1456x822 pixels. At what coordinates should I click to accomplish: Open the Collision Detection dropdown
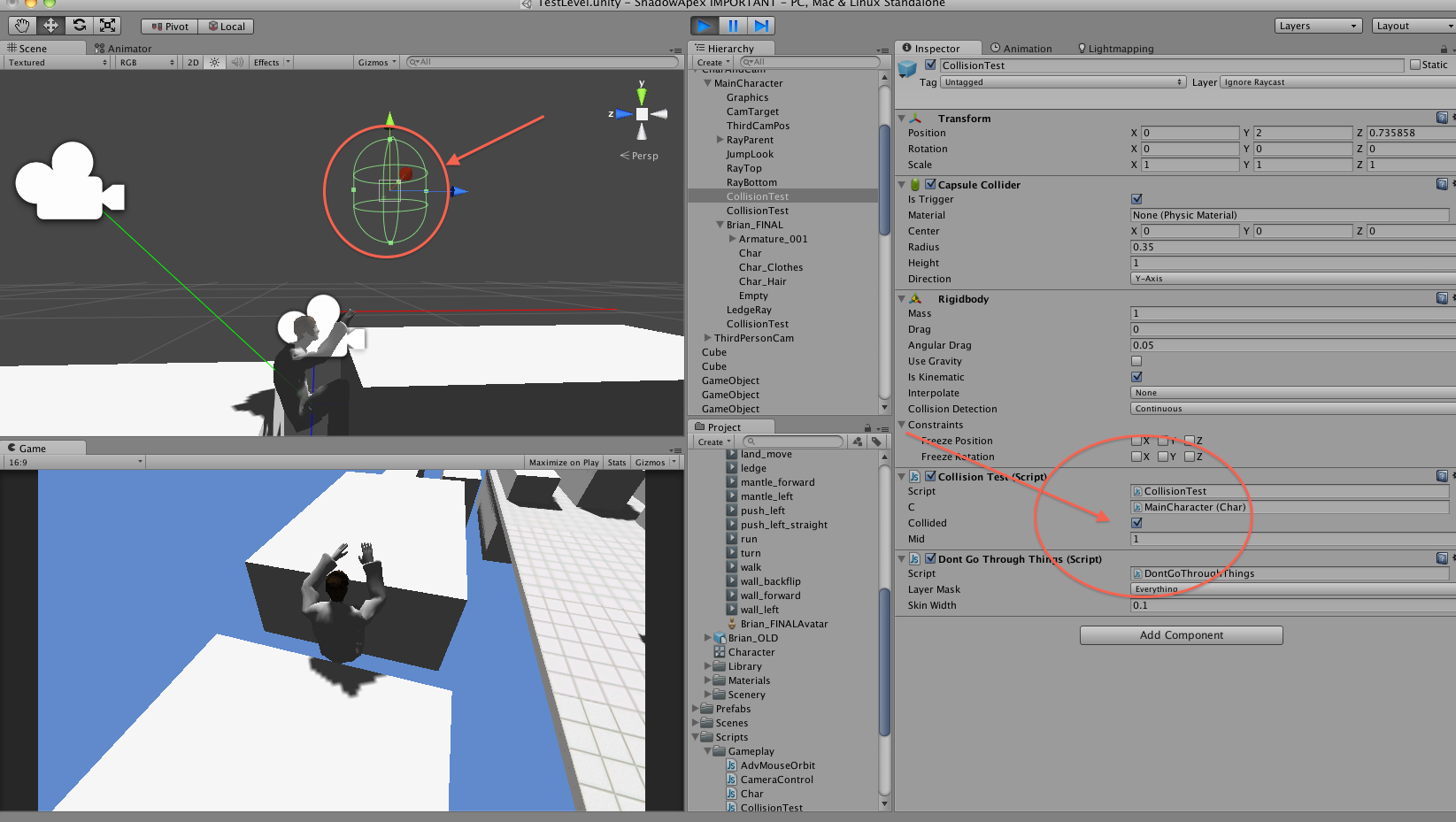coord(1293,409)
